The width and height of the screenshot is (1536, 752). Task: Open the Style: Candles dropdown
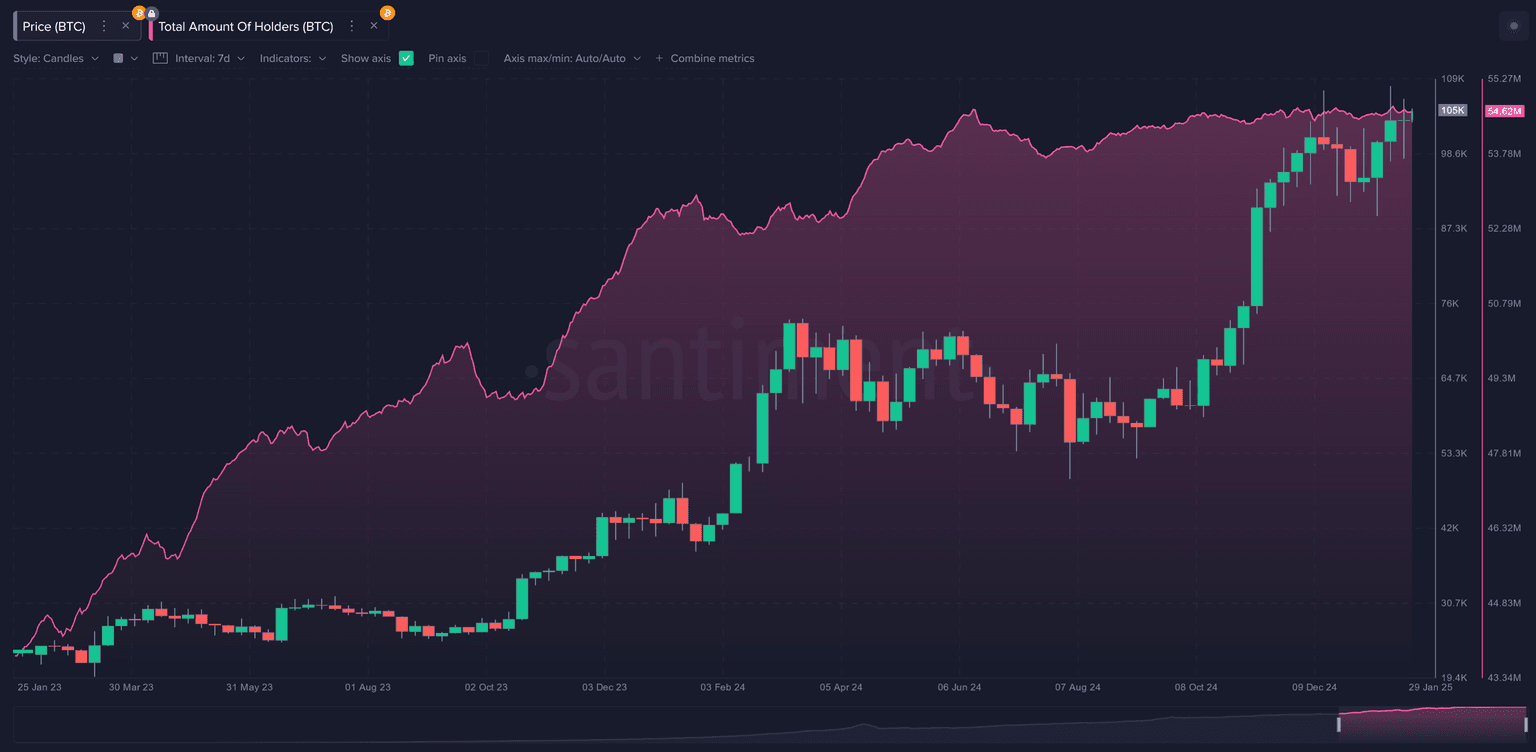[56, 58]
